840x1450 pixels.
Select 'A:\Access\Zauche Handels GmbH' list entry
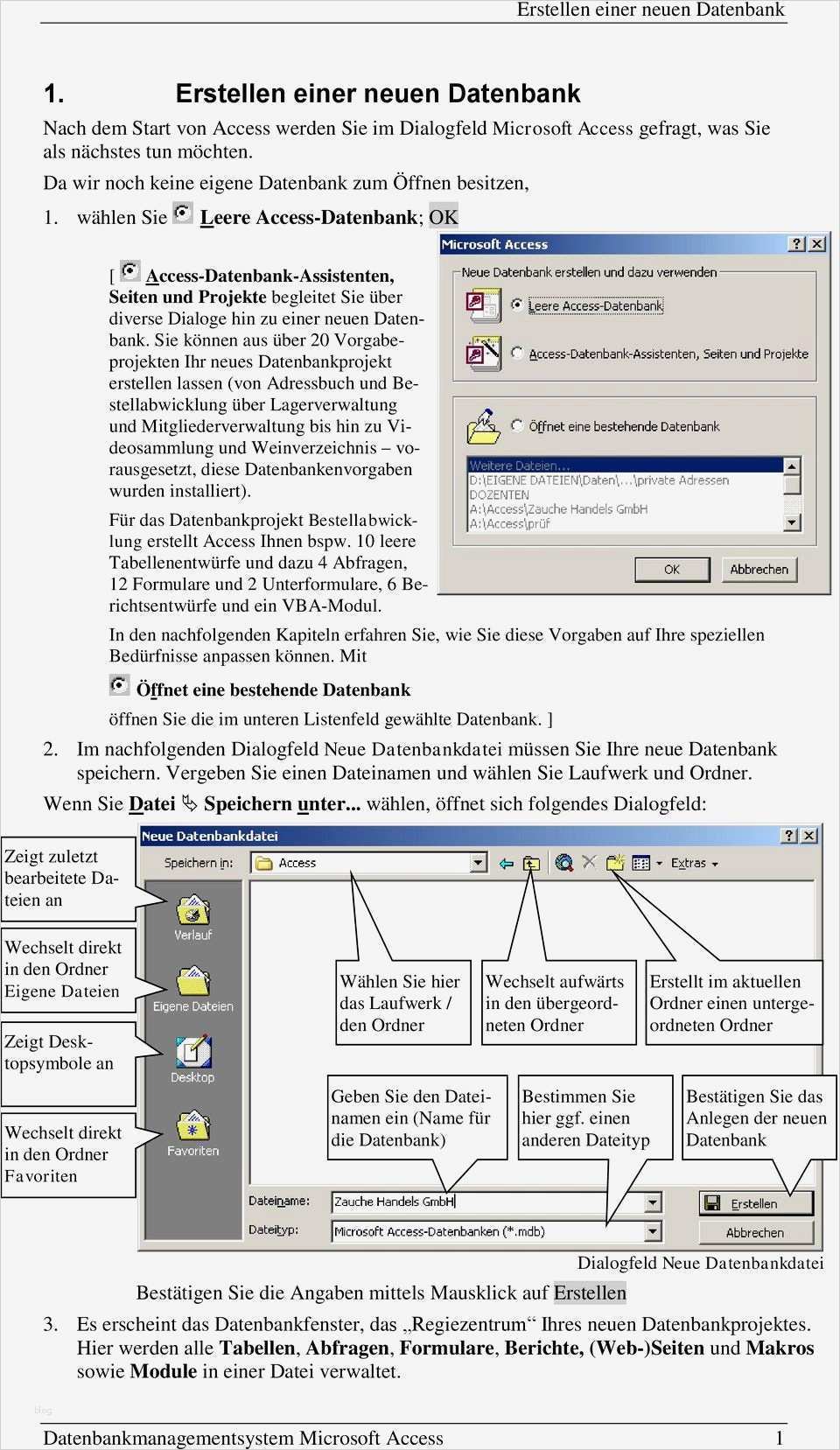click(x=625, y=508)
